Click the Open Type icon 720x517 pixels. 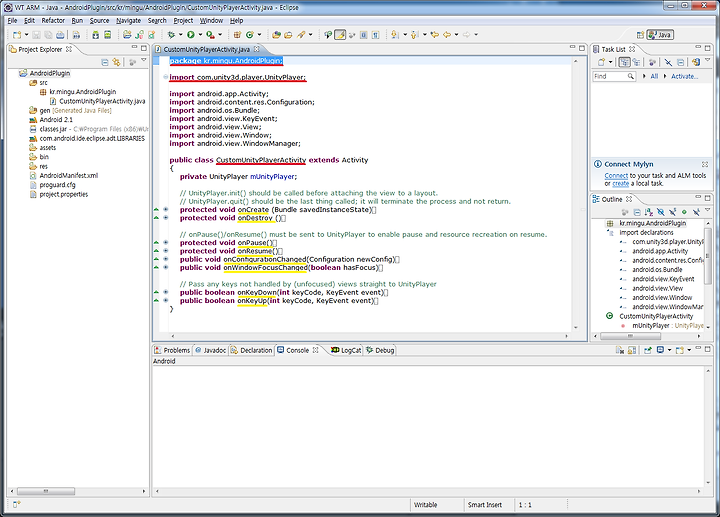pyautogui.click(x=276, y=34)
